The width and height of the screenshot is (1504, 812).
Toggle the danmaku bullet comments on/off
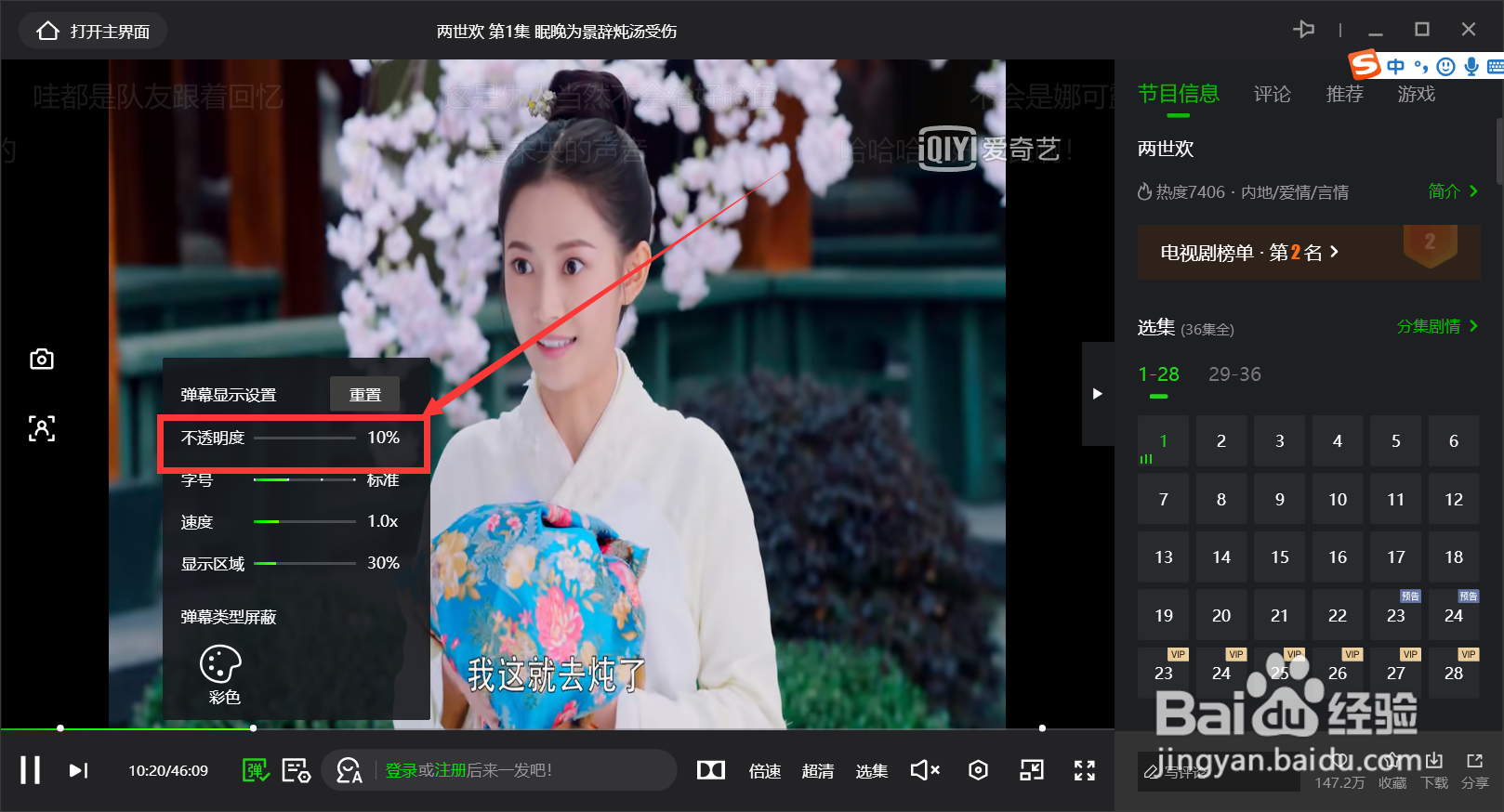[256, 770]
